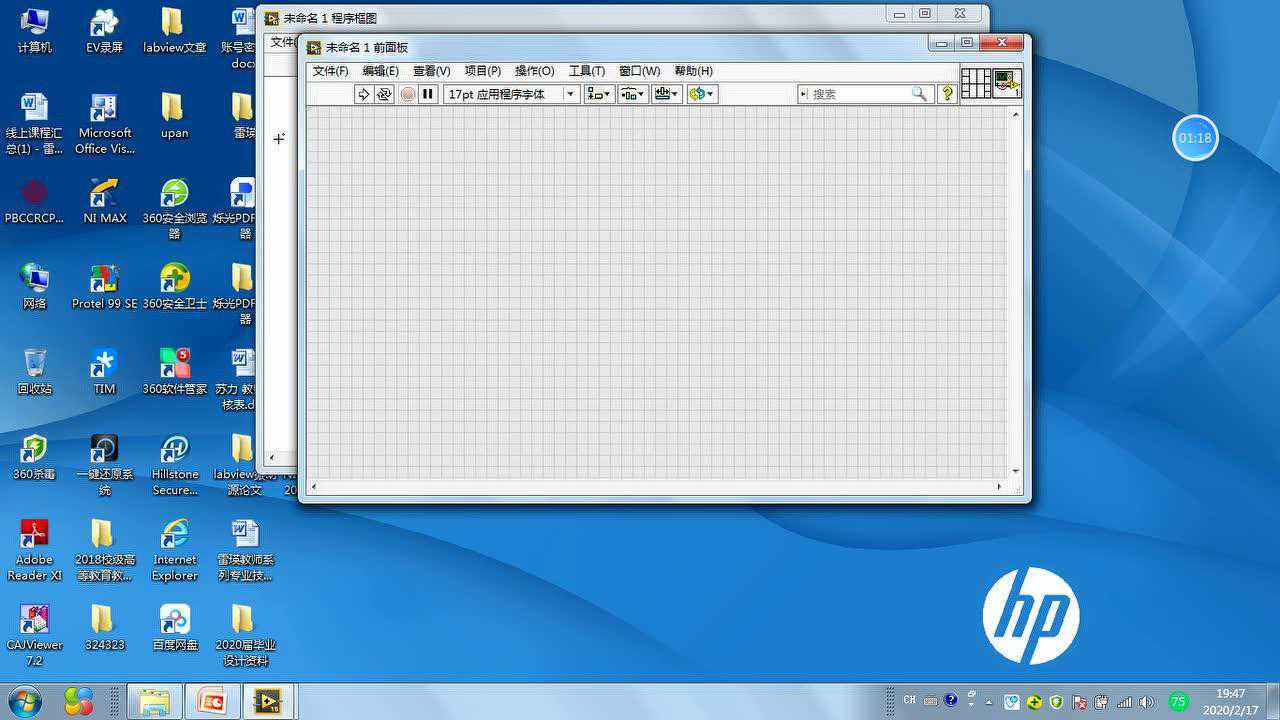Click the Abort Execution stop button
This screenshot has width=1280, height=720.
(408, 94)
